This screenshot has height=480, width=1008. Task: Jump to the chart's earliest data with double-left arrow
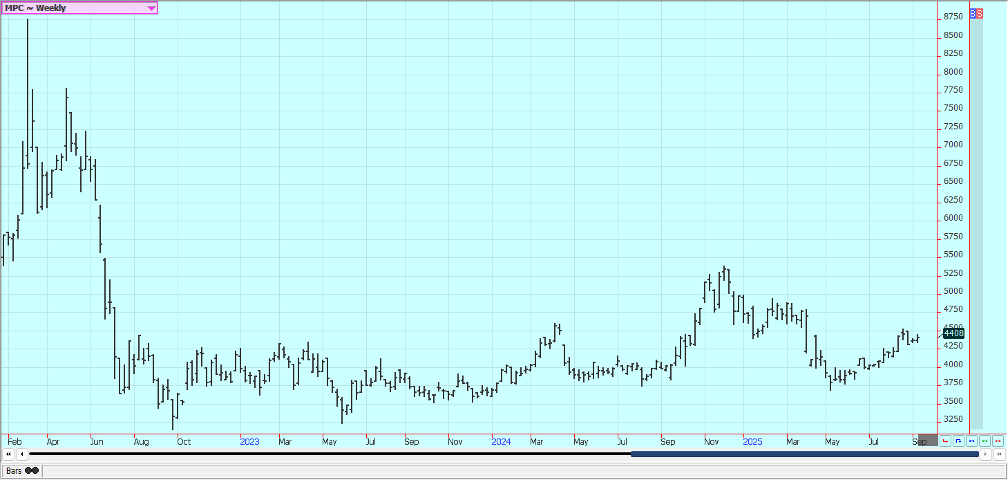pyautogui.click(x=8, y=454)
